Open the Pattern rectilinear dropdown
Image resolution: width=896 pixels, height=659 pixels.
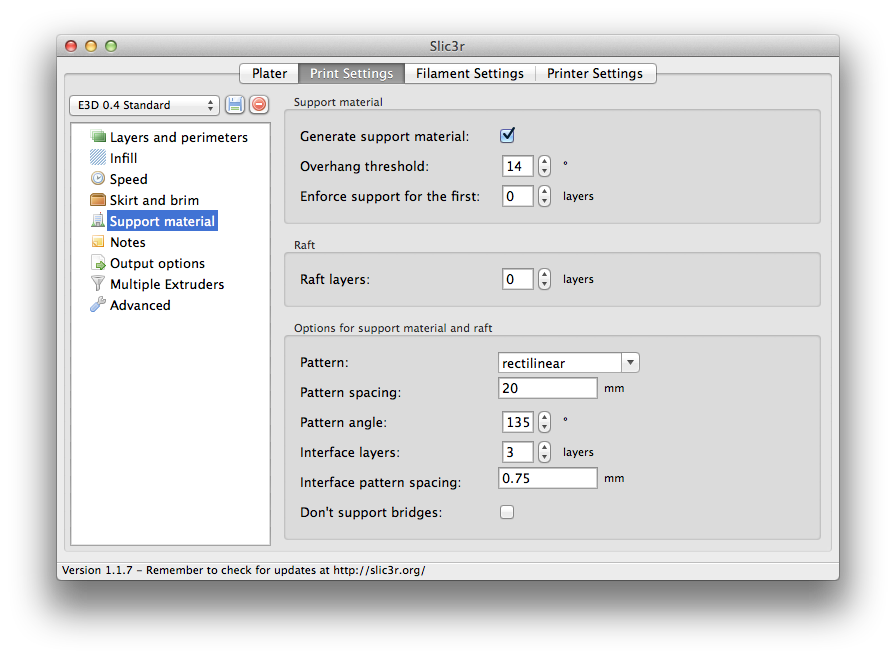(x=569, y=363)
